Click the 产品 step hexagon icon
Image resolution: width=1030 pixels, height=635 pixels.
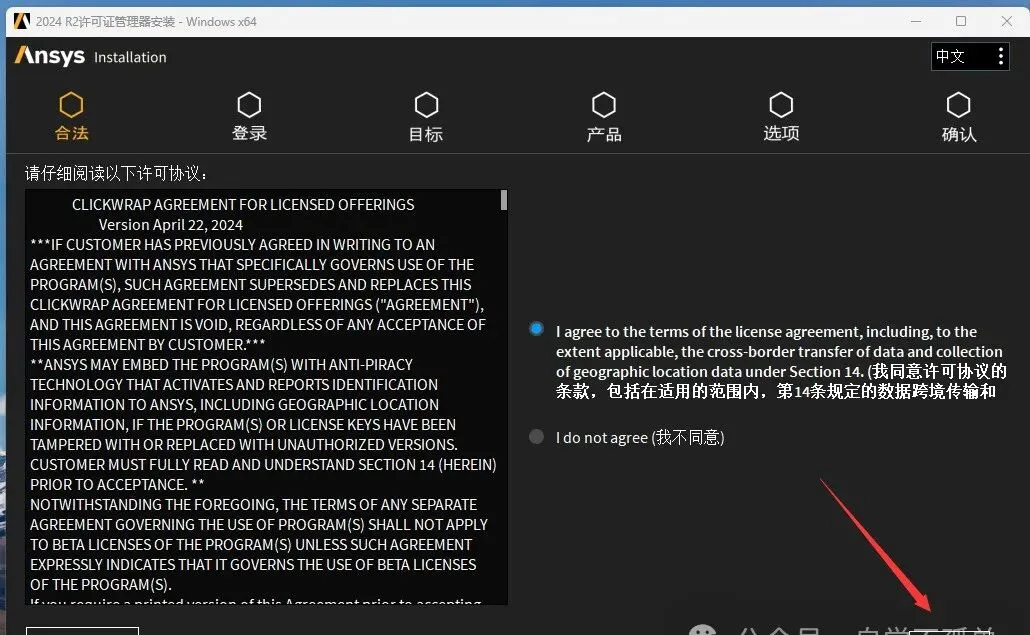[604, 104]
